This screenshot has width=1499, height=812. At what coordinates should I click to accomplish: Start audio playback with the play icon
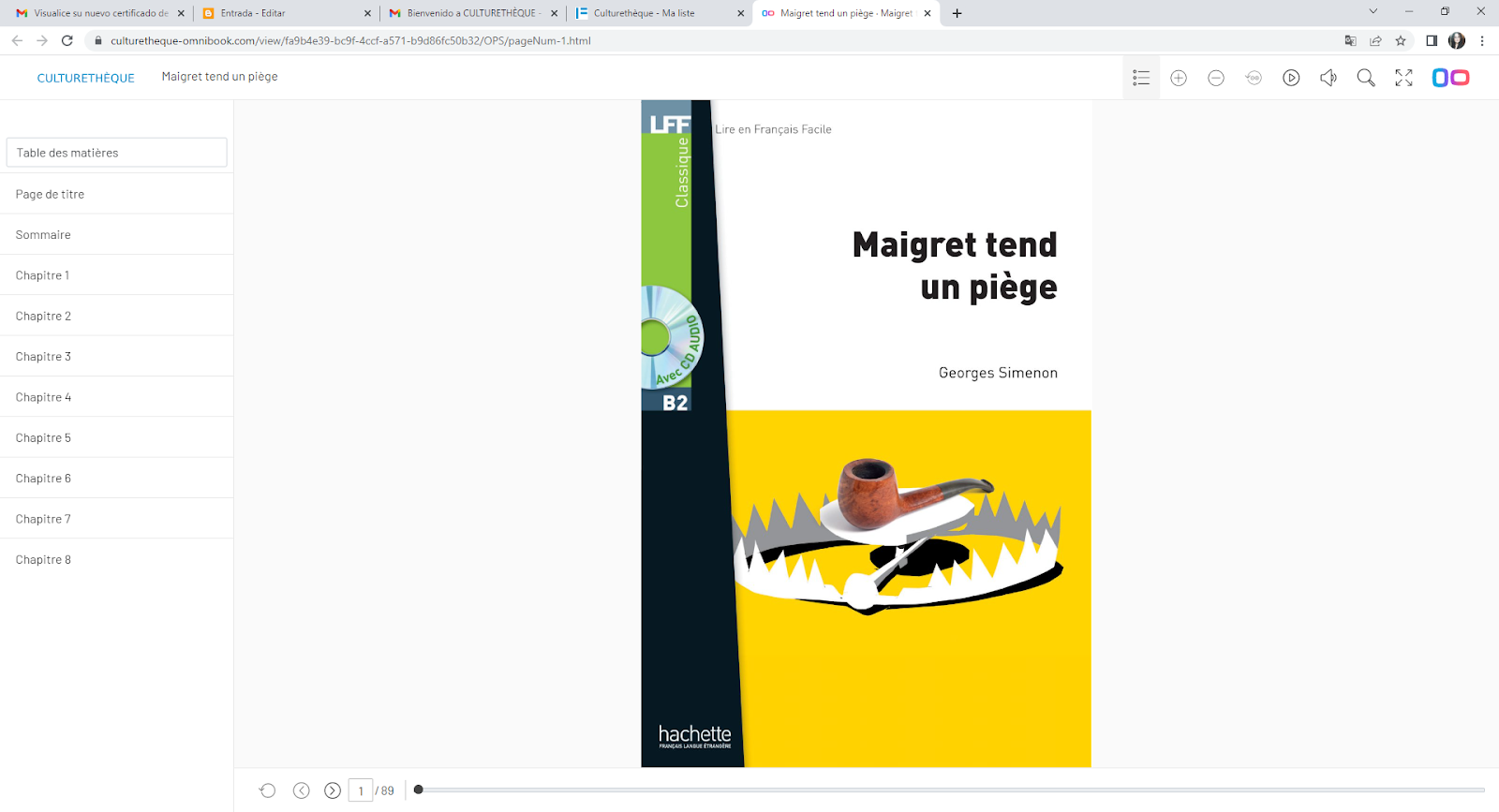[x=1291, y=78]
